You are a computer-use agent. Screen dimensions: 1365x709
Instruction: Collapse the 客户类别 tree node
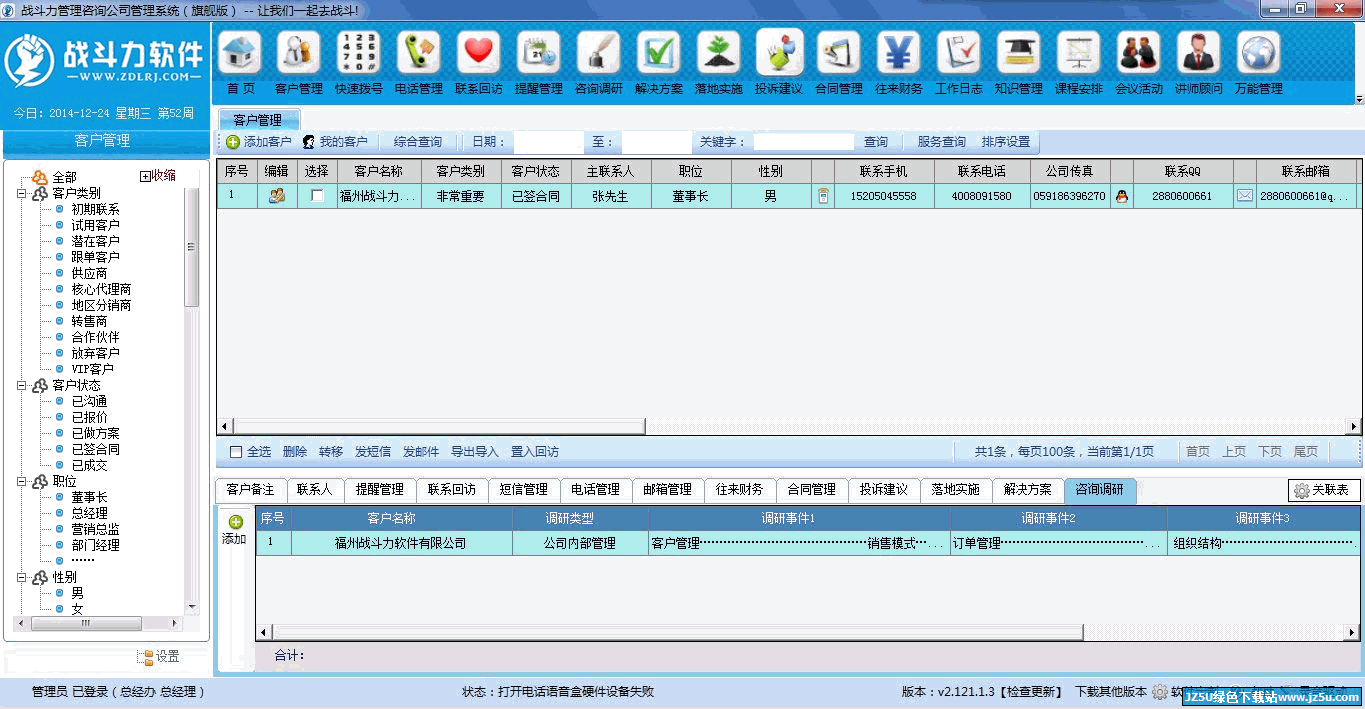pos(21,193)
